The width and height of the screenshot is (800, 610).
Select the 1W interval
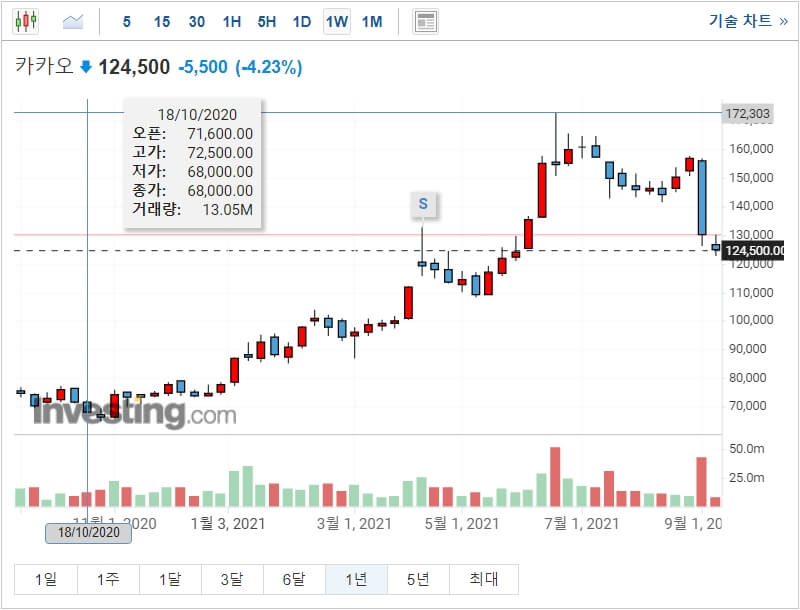click(337, 22)
